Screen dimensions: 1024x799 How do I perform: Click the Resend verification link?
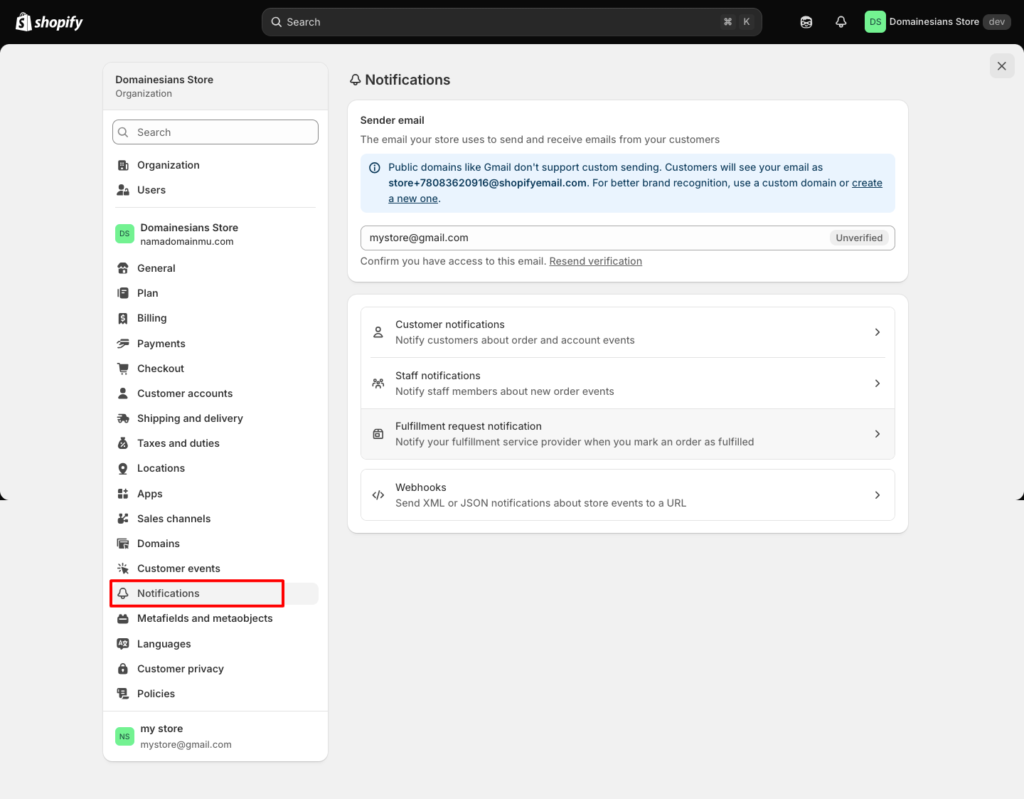click(x=596, y=261)
